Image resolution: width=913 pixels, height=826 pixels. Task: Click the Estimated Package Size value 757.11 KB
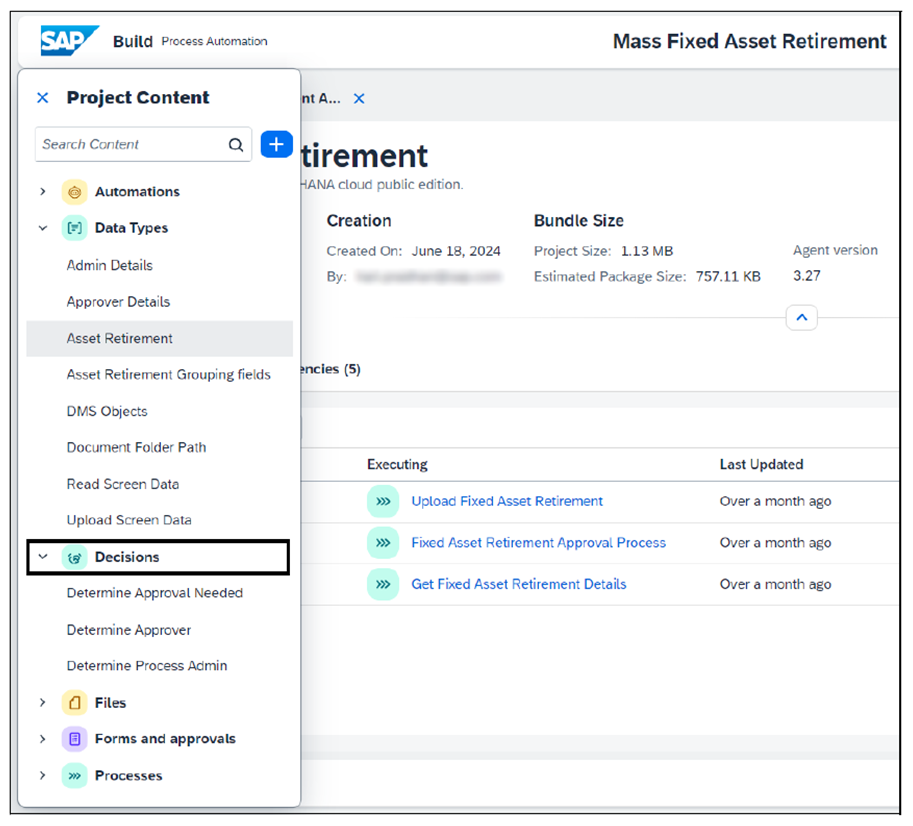point(728,276)
